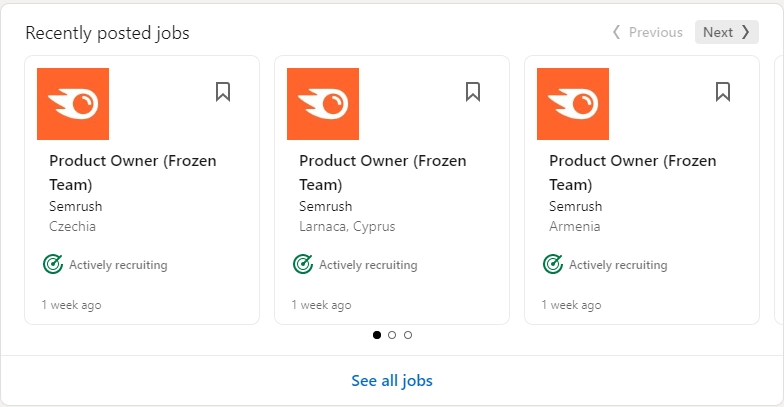Go to Next page of jobs

tap(726, 32)
